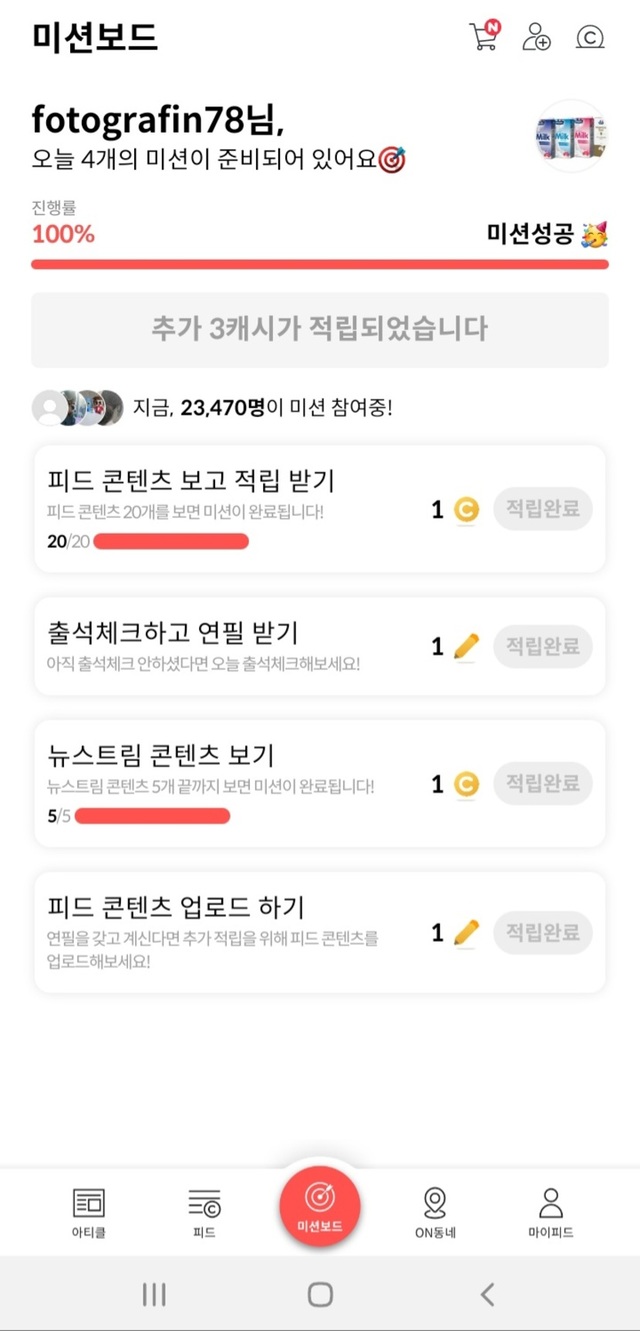Open the shopping cart icon
This screenshot has height=1331, width=640.
(484, 37)
